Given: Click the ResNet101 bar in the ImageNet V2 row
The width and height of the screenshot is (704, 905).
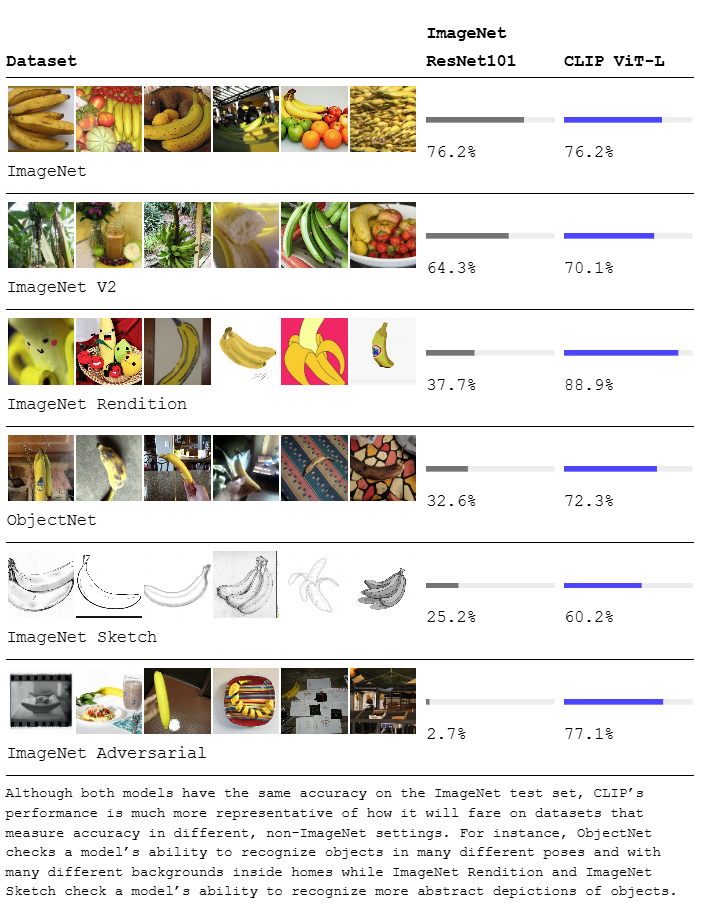Looking at the screenshot, I should pyautogui.click(x=490, y=236).
